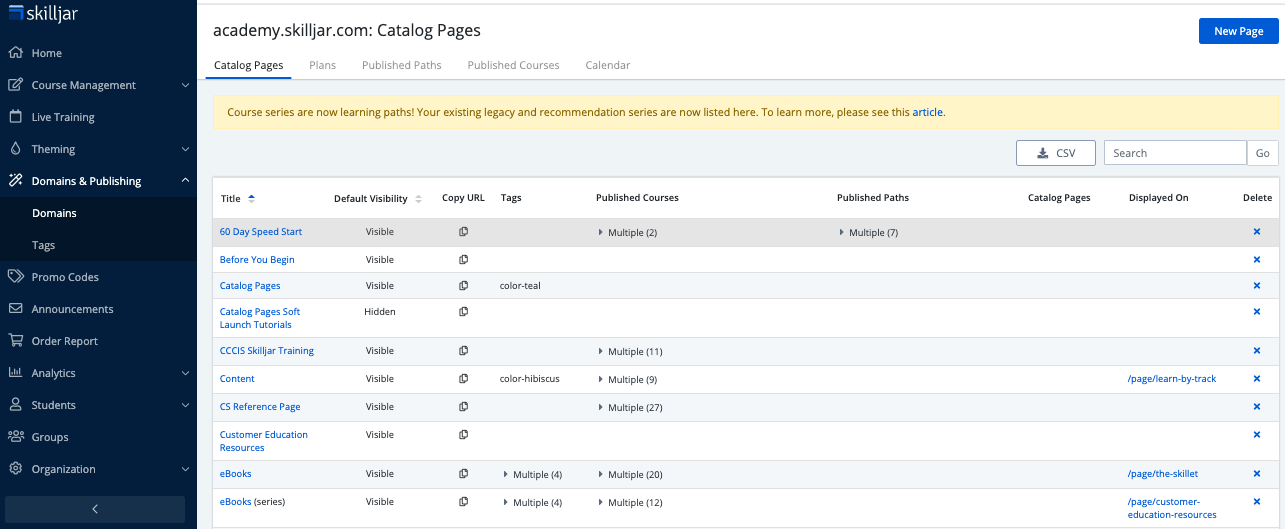Click the Organization gear icon

[x=15, y=469]
